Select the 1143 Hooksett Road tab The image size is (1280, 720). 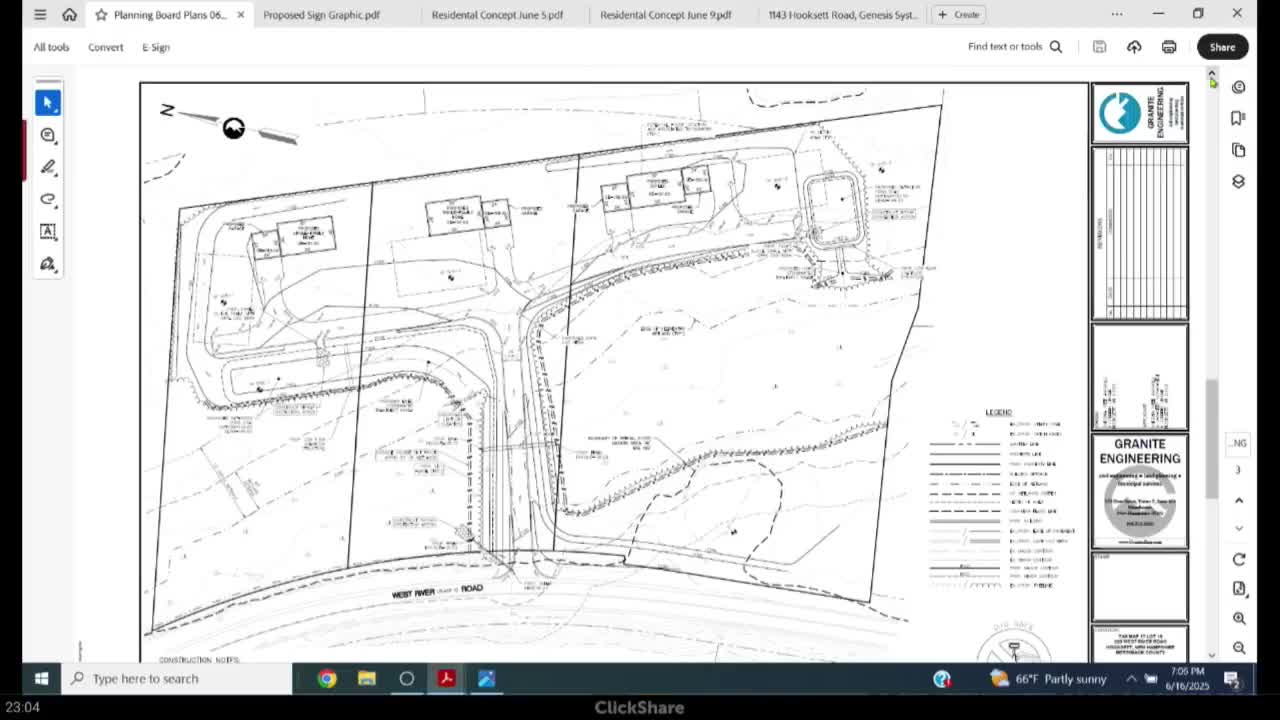842,15
